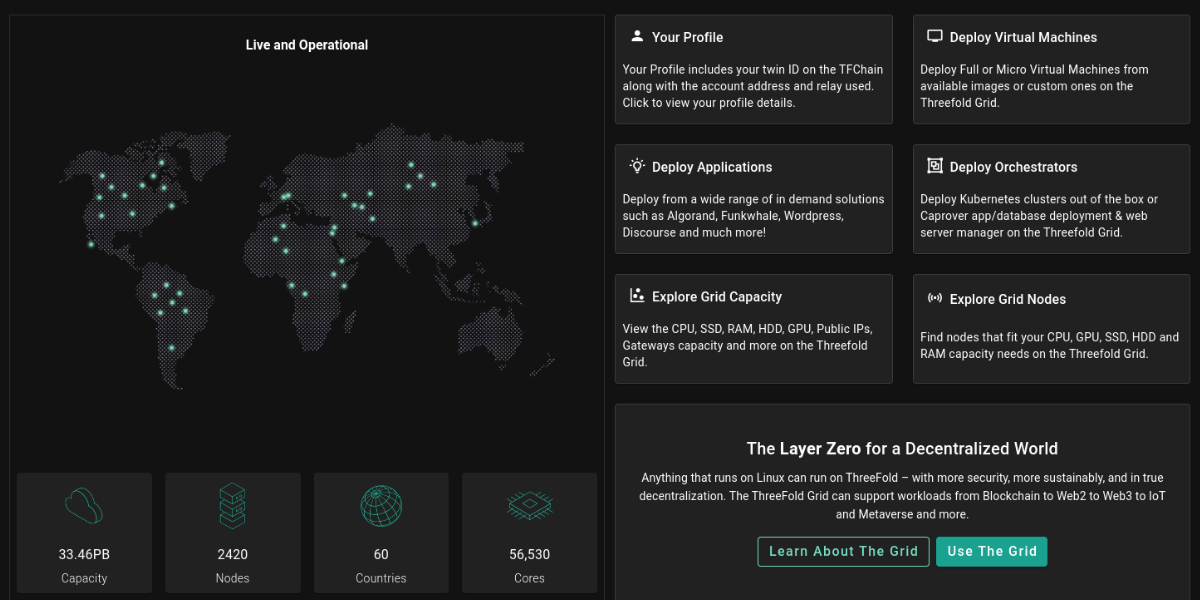Open the Deploy Virtual Machines card title
Screen dimensions: 1200x600
pos(1023,37)
